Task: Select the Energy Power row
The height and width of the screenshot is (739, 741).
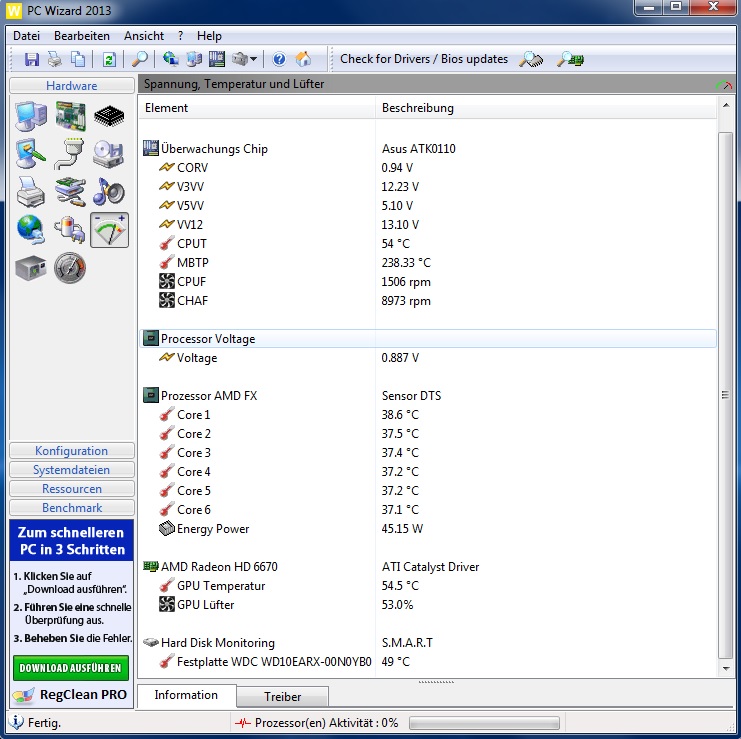Action: (x=428, y=529)
